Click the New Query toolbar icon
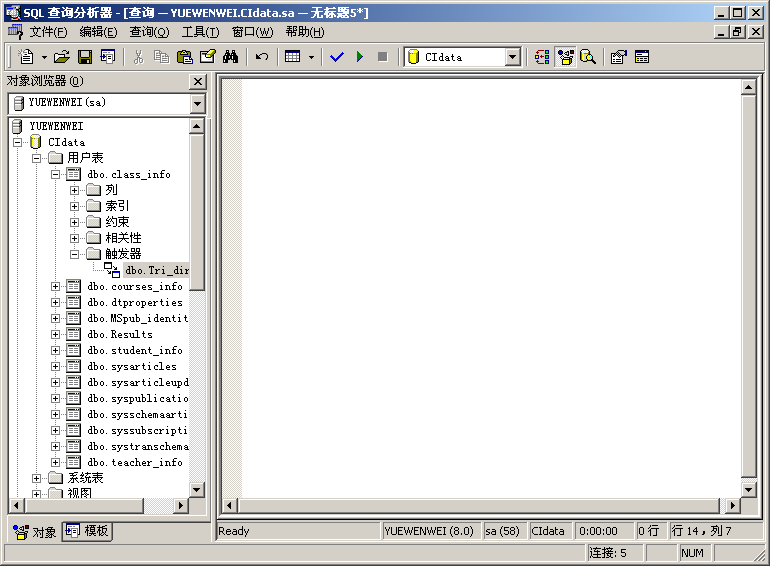Screen dimensions: 770x566 click(26, 57)
